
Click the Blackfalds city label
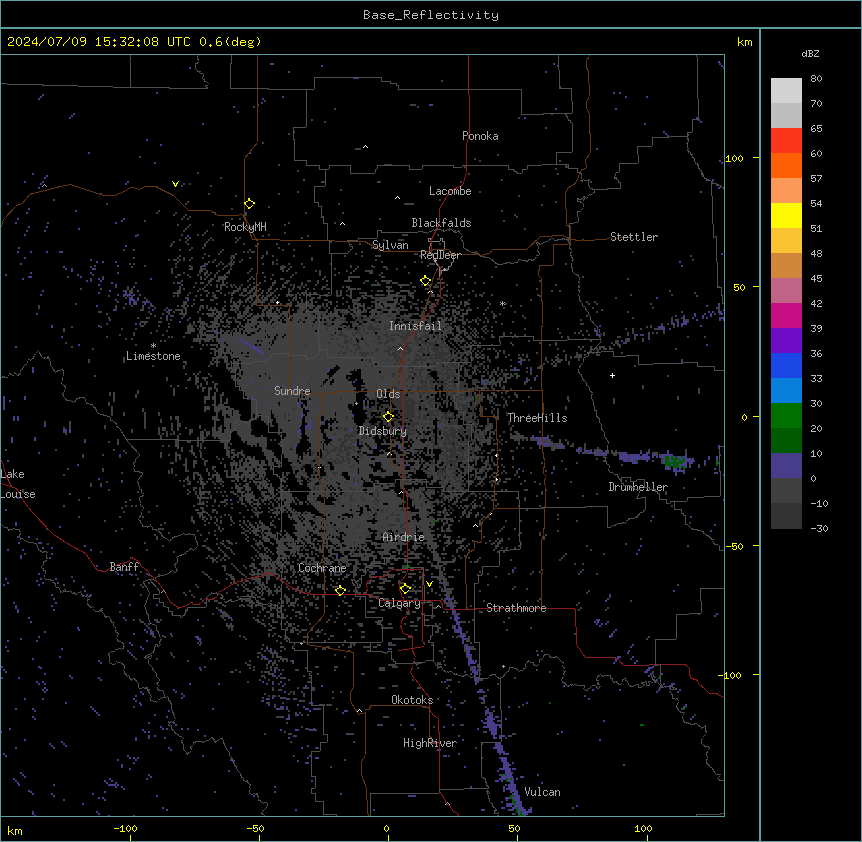[x=441, y=223]
